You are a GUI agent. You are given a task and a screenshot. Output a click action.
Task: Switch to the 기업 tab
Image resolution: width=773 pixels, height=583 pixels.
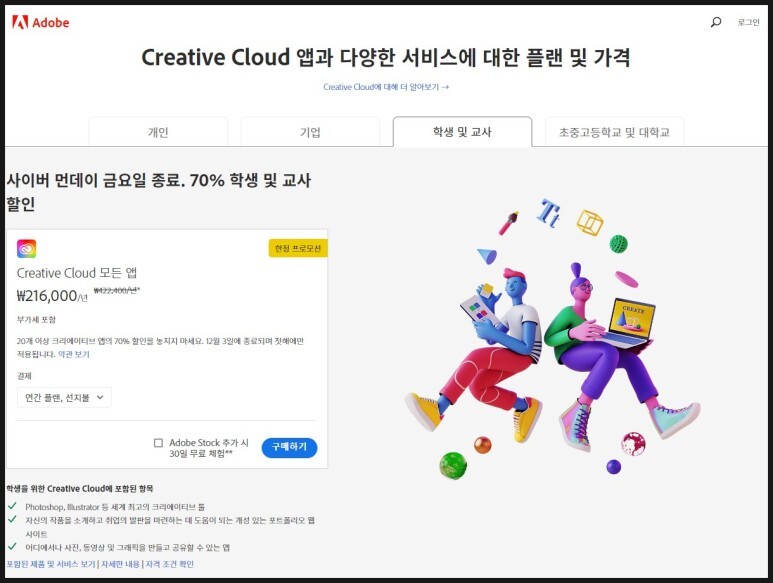[310, 132]
